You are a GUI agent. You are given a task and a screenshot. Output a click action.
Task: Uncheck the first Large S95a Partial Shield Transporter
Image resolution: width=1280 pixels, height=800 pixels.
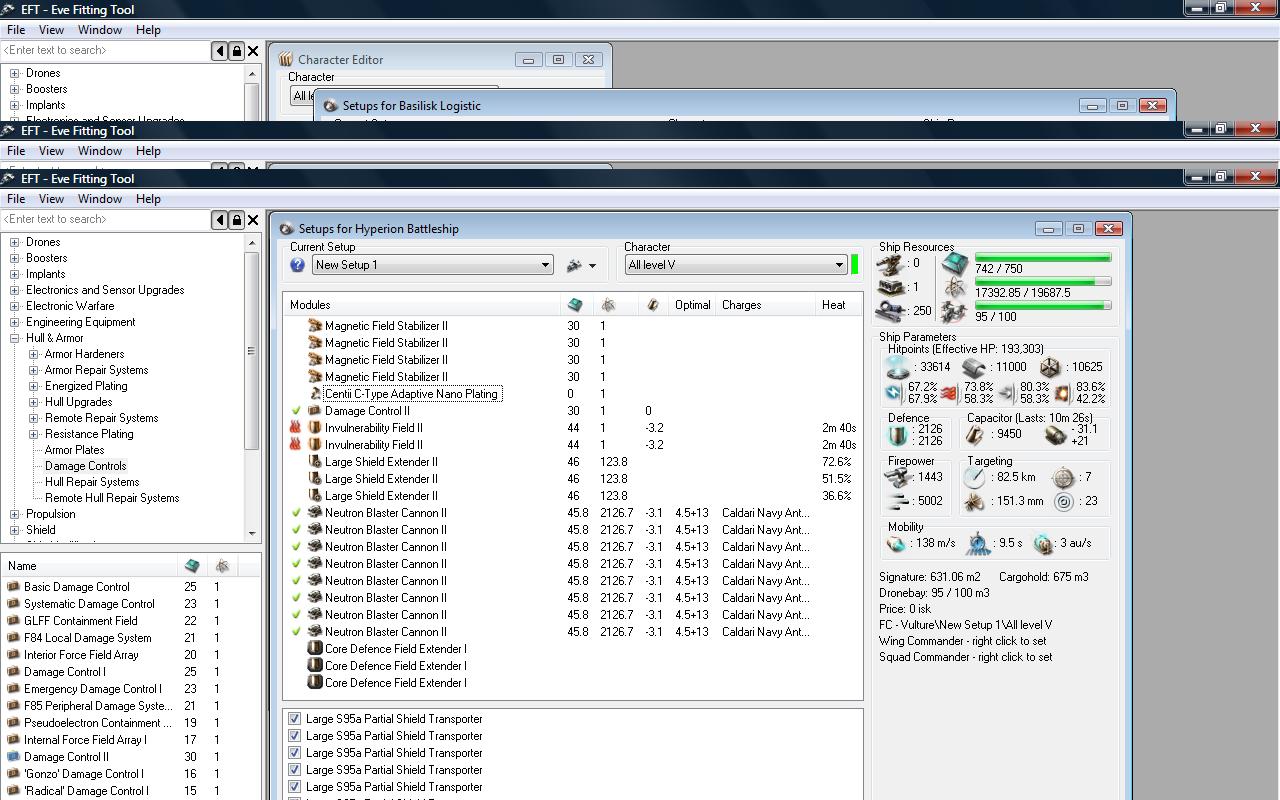[294, 719]
